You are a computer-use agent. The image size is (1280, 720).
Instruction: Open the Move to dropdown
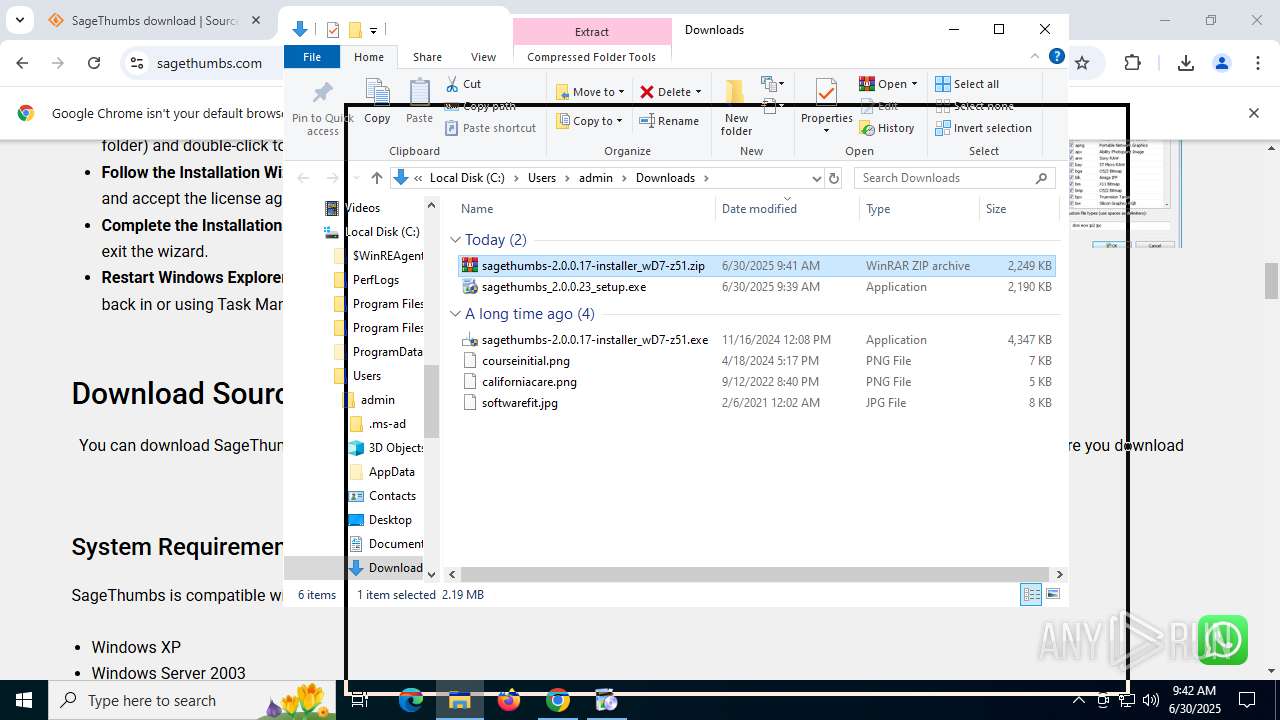click(590, 92)
